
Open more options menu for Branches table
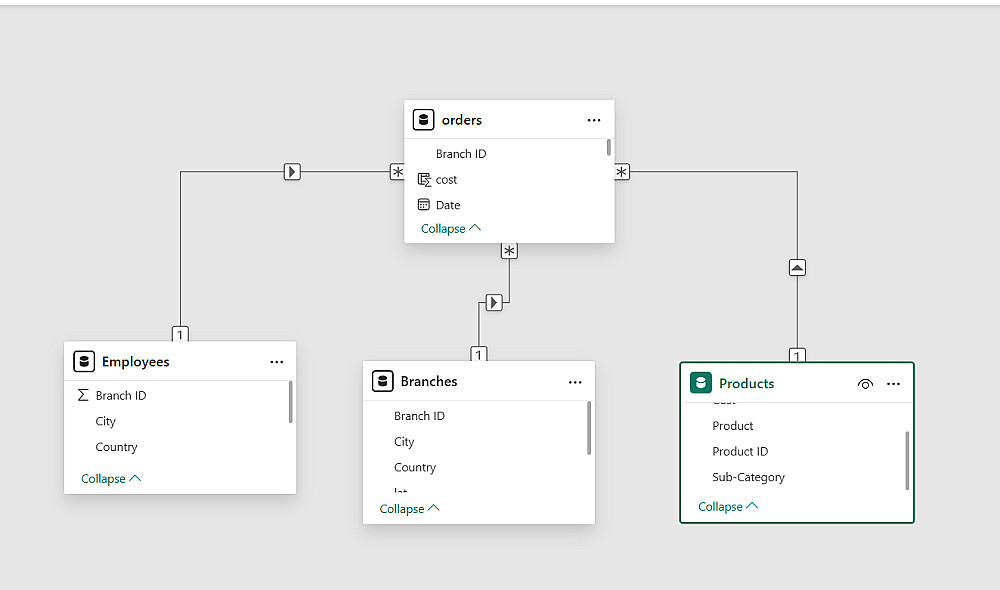[x=575, y=382]
